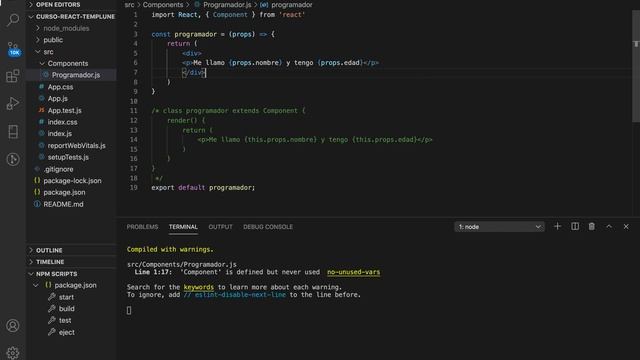The width and height of the screenshot is (640, 360).
Task: Open the Accounts menu icon
Action: pyautogui.click(x=13, y=326)
